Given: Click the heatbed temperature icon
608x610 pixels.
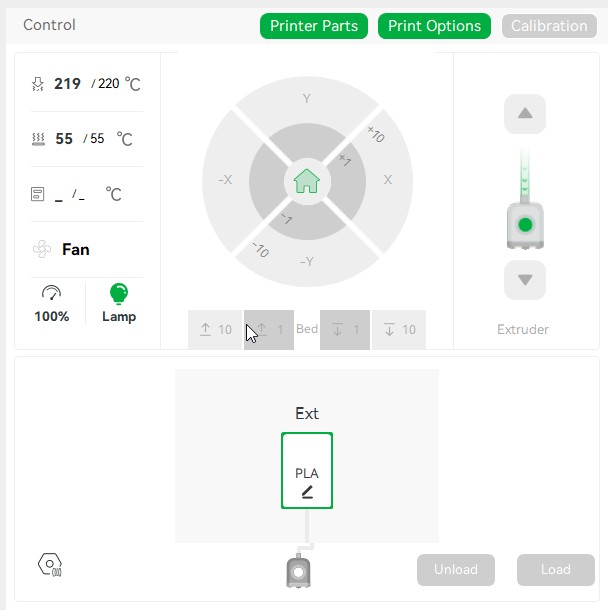Looking at the screenshot, I should pos(38,139).
